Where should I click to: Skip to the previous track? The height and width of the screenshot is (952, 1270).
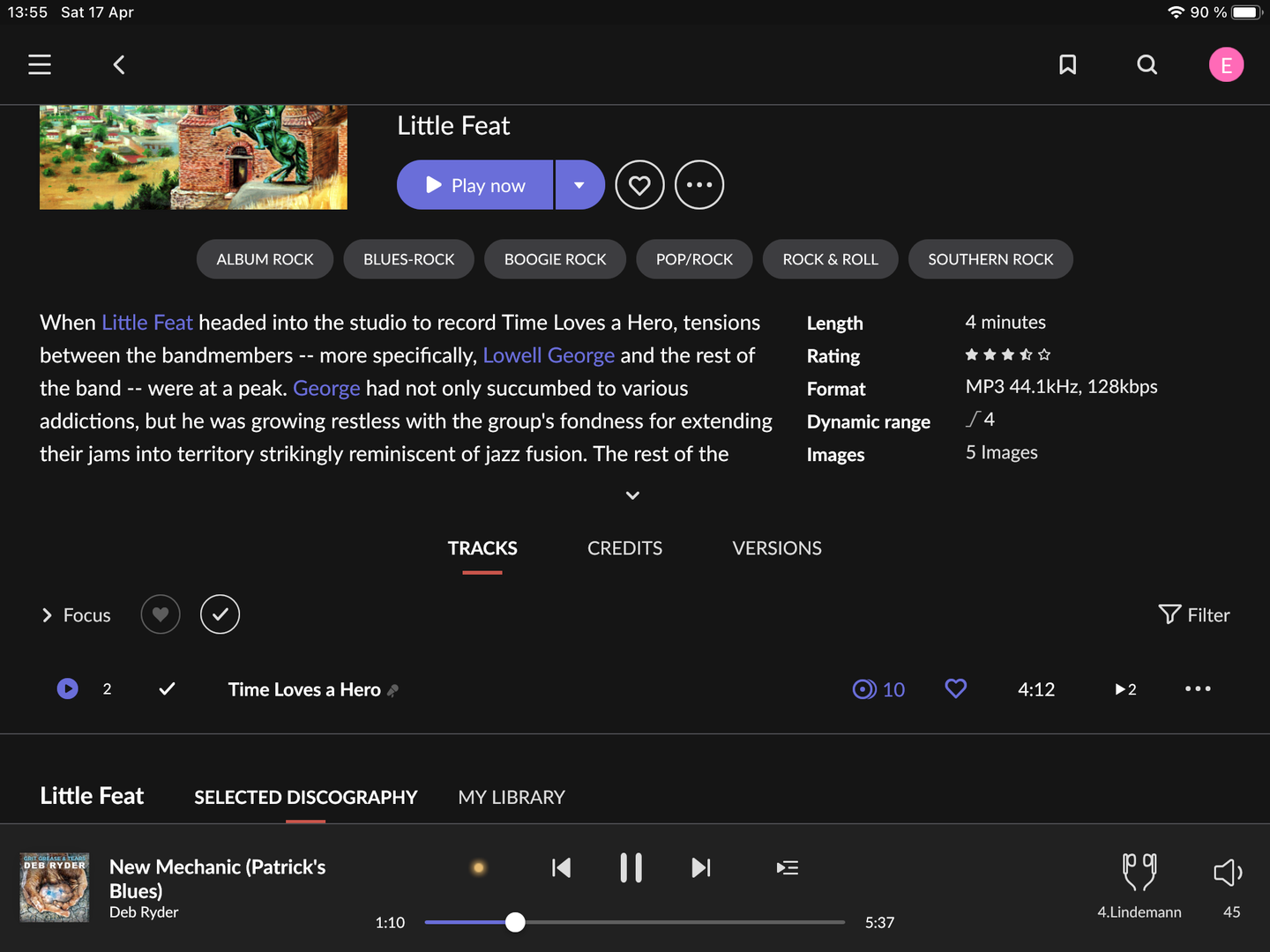561,868
